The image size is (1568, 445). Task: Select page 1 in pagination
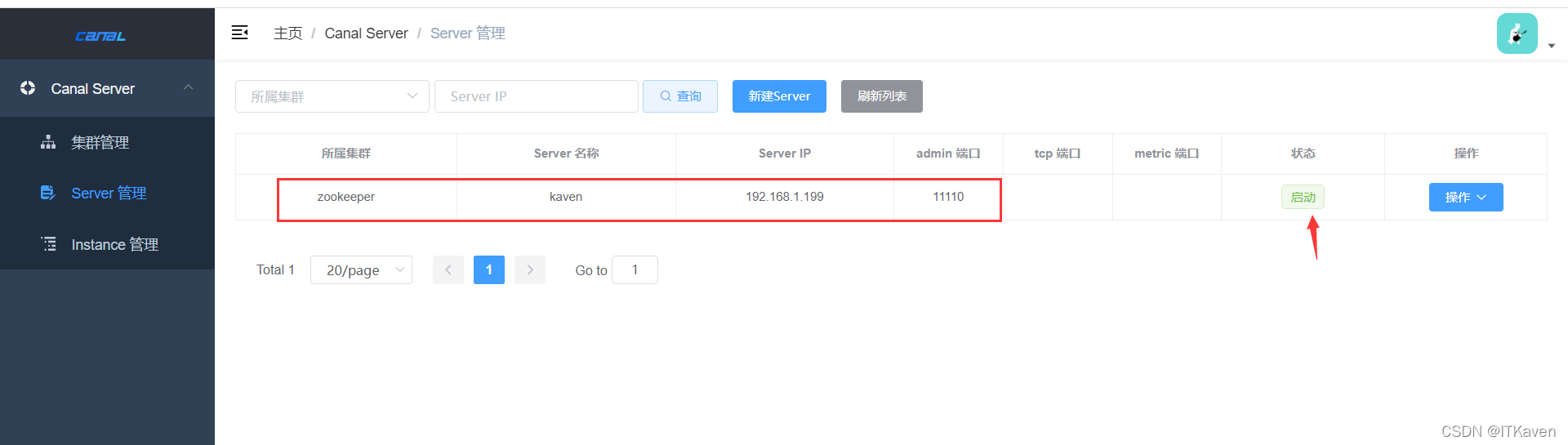point(489,269)
